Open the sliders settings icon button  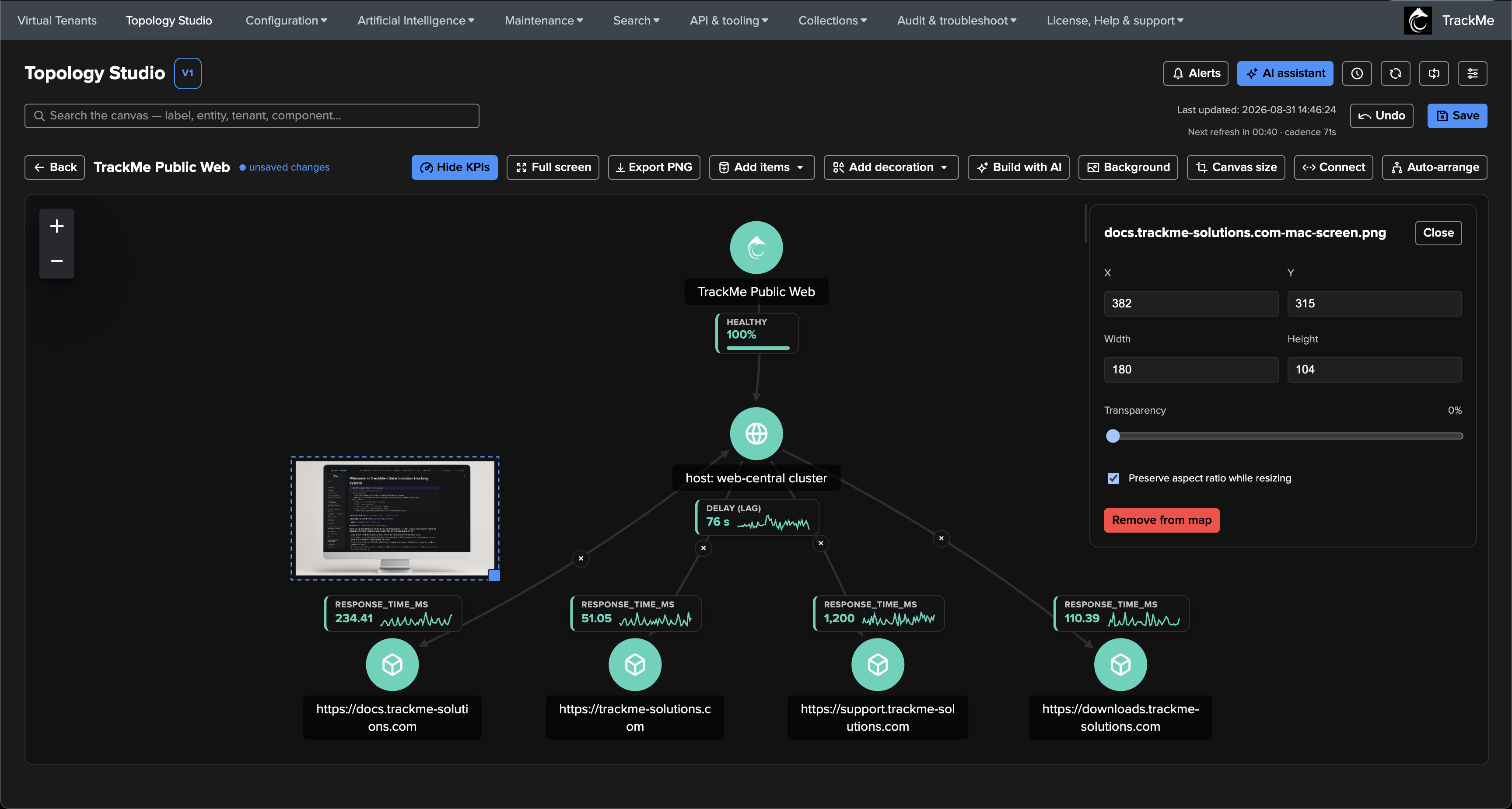point(1472,73)
